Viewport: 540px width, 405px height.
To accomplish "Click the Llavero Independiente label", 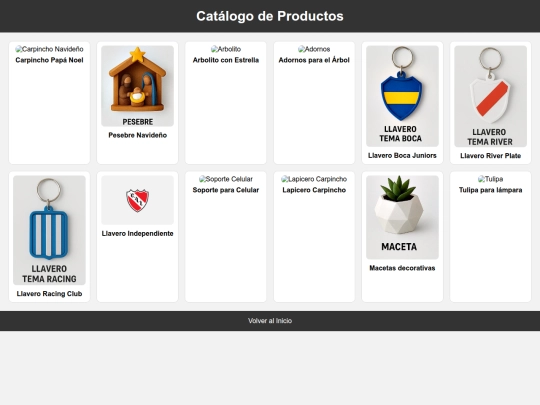I will (137, 233).
